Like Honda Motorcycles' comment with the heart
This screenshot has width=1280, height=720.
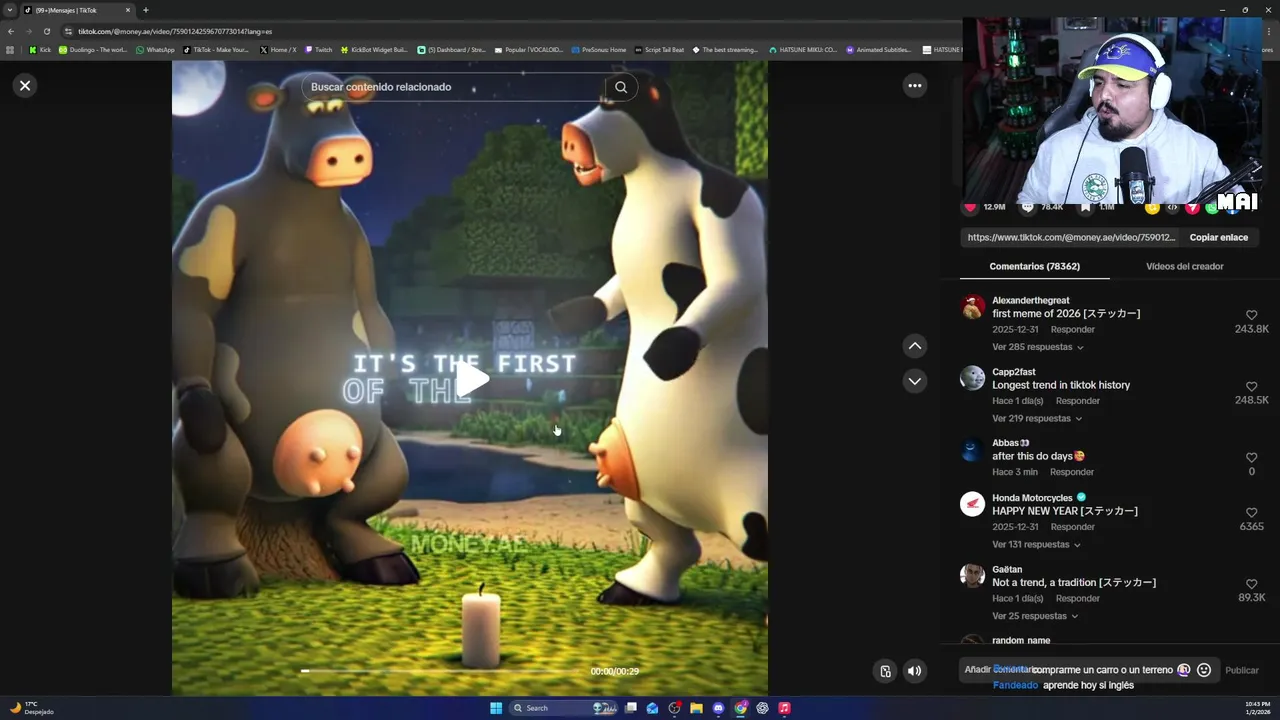pos(1251,513)
